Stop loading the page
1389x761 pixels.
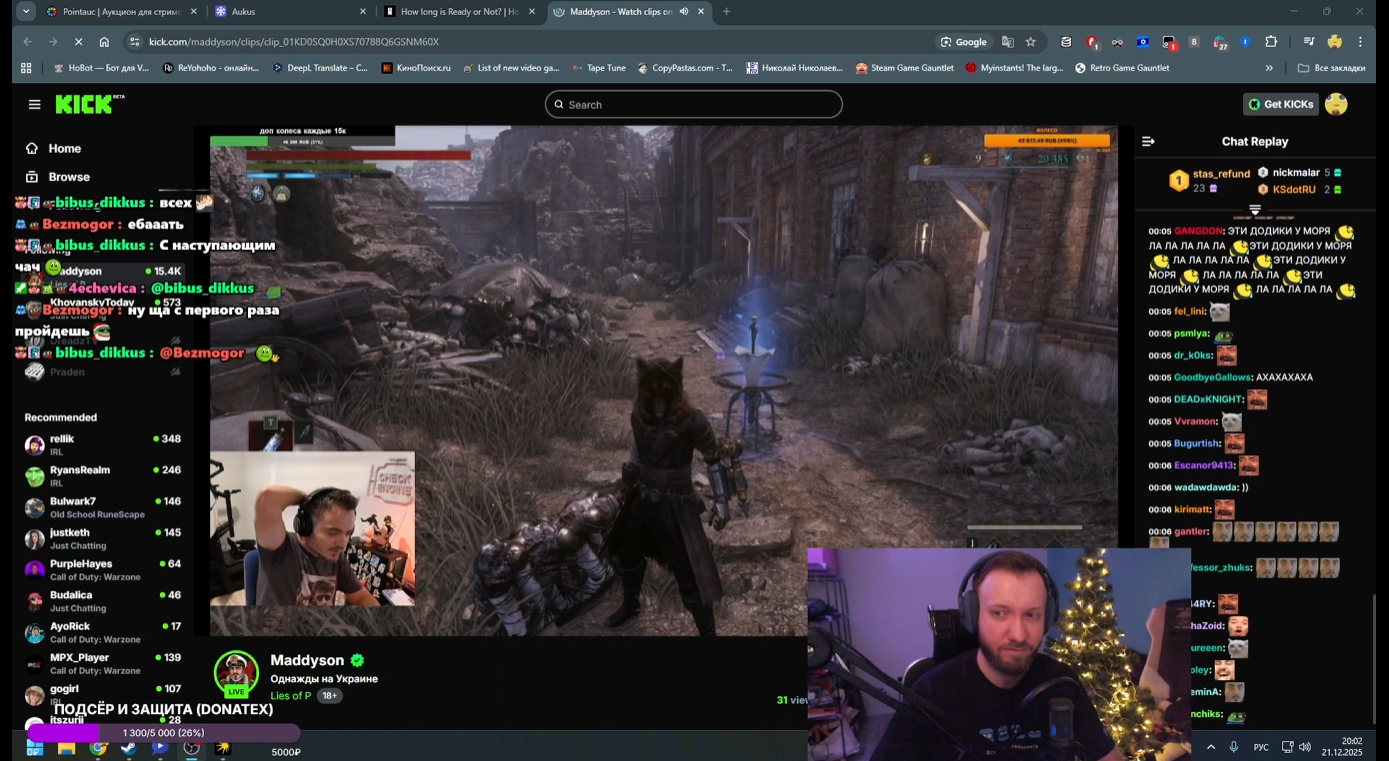click(78, 42)
